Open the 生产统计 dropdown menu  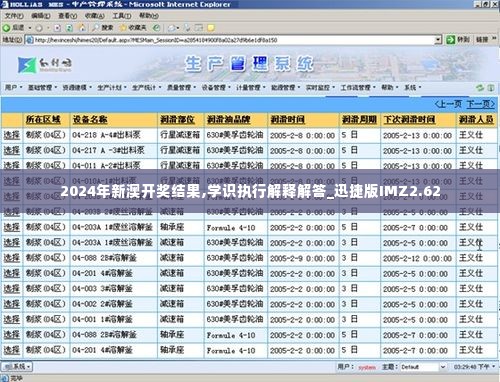(146, 88)
